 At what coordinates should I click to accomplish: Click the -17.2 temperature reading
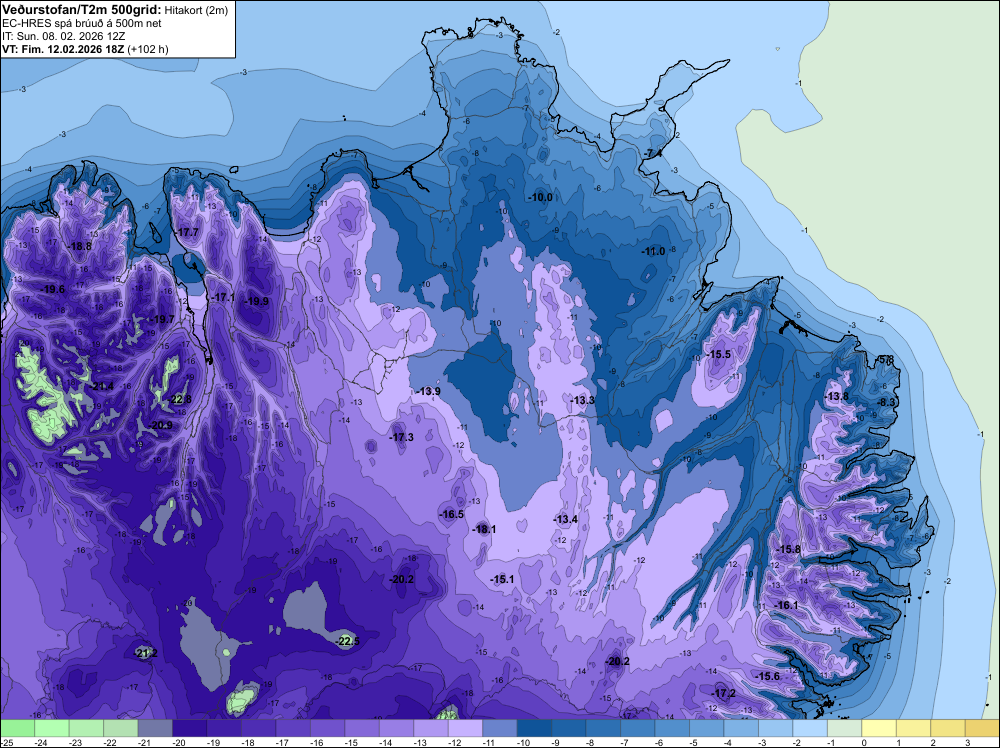click(x=724, y=693)
